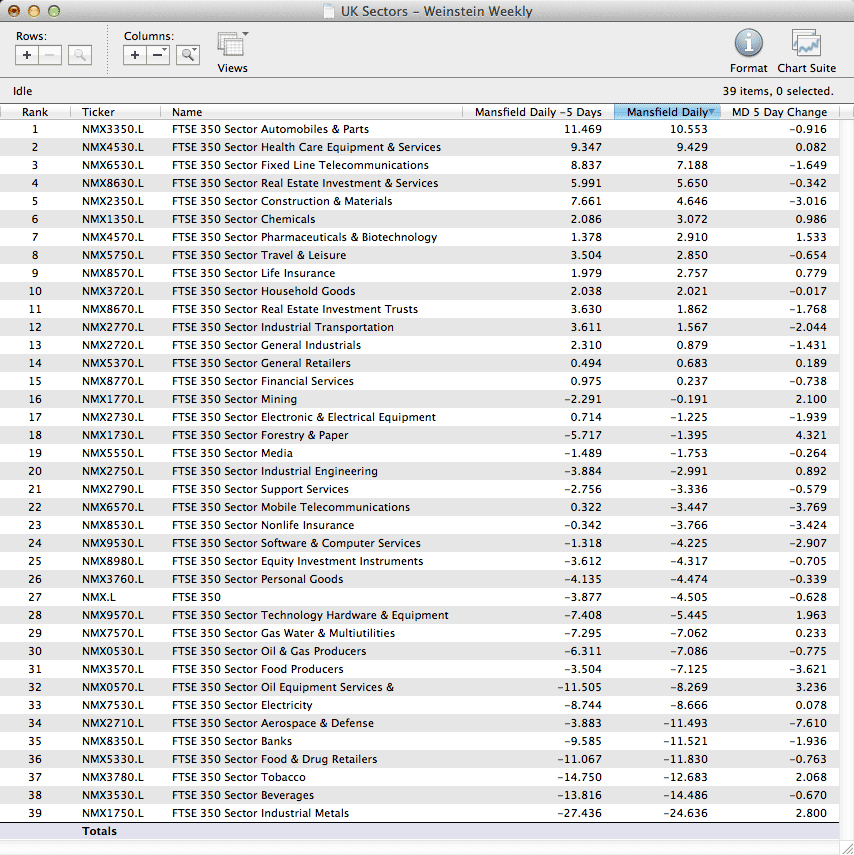Image resolution: width=854 pixels, height=855 pixels.
Task: Click the document icon in title bar
Action: (x=329, y=12)
